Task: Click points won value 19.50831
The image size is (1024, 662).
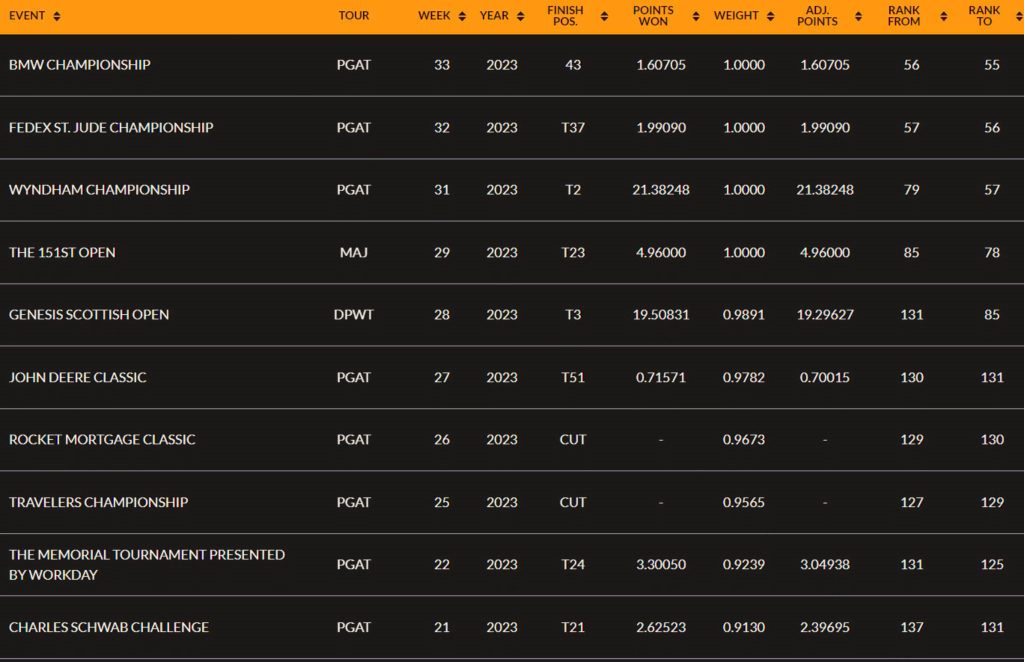Action: (x=661, y=315)
